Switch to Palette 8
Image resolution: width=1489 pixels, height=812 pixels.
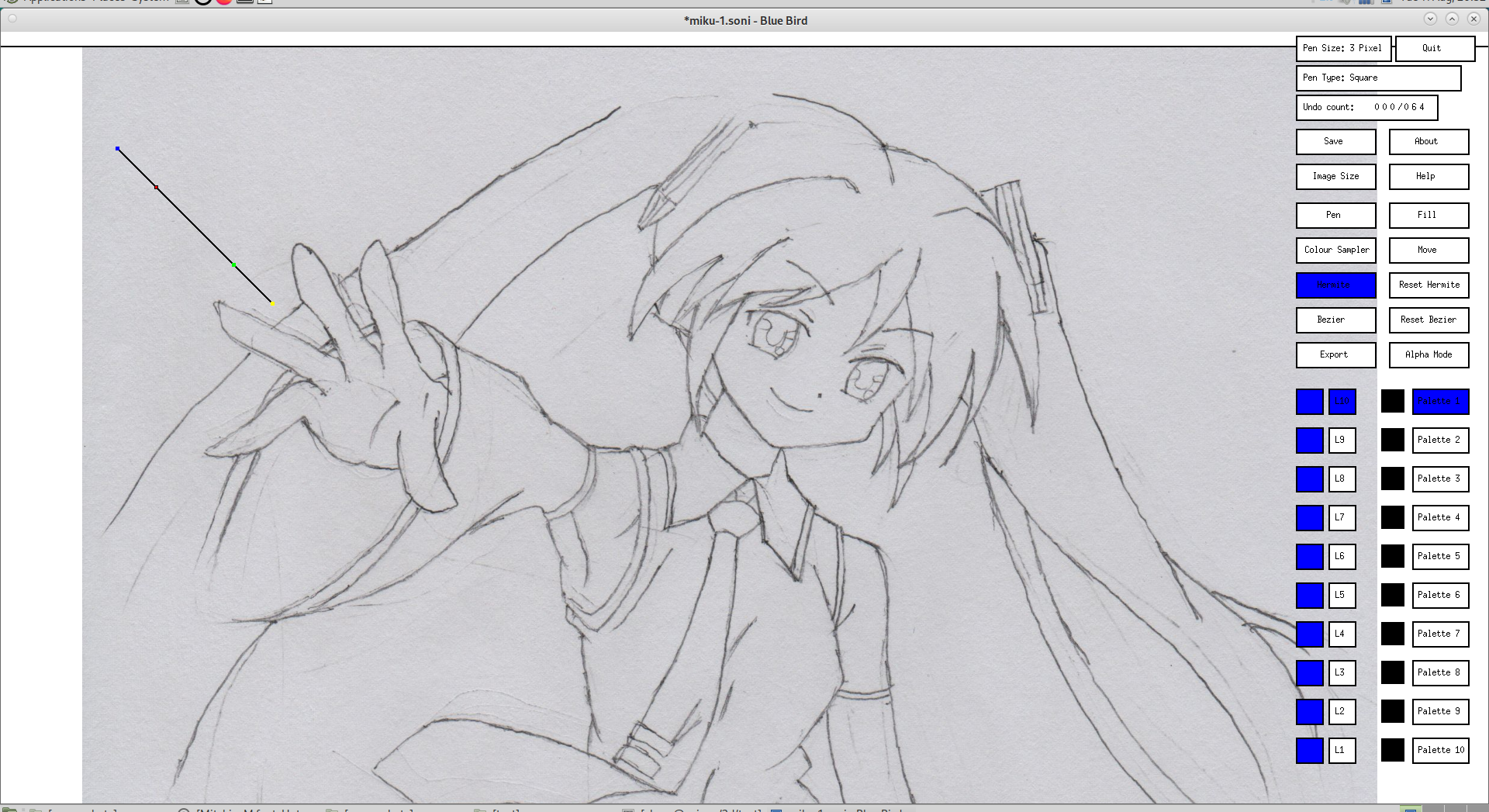pyautogui.click(x=1440, y=673)
